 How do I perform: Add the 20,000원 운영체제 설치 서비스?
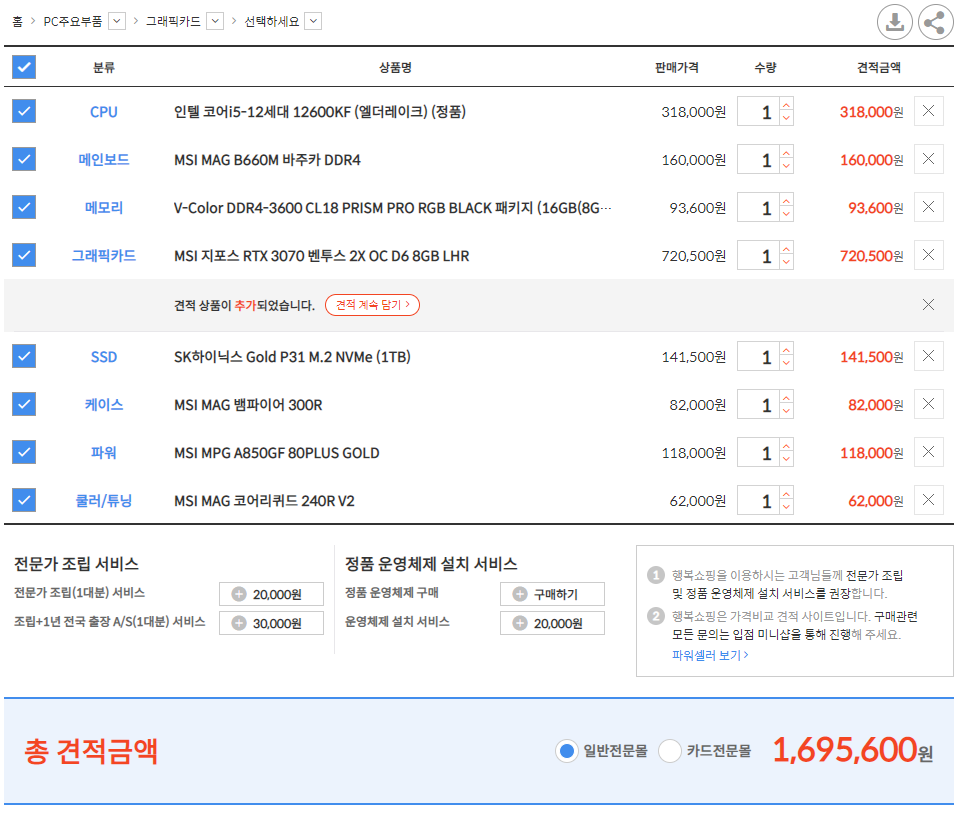tap(552, 623)
